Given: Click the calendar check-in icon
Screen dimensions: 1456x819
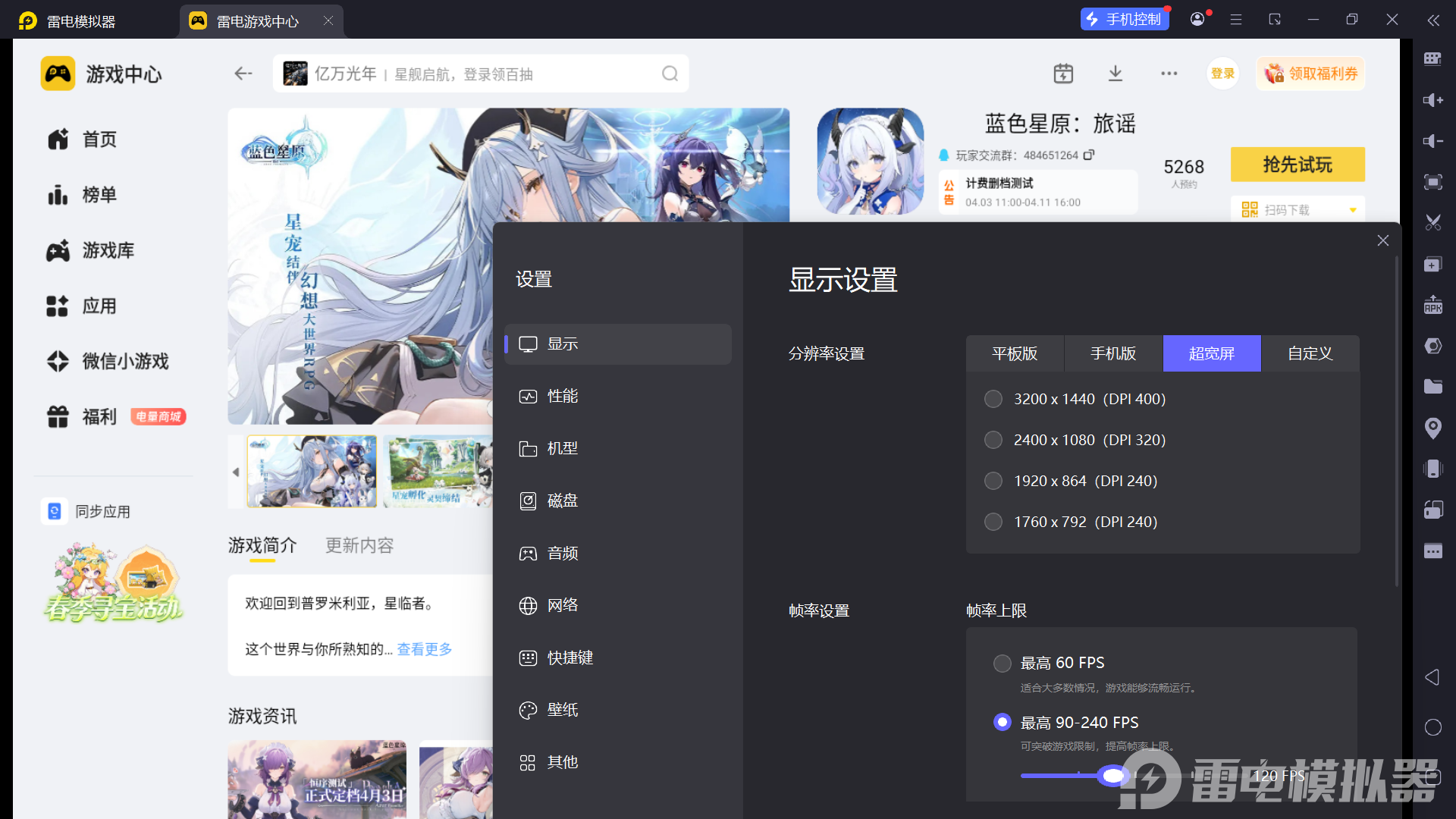Looking at the screenshot, I should click(x=1063, y=74).
